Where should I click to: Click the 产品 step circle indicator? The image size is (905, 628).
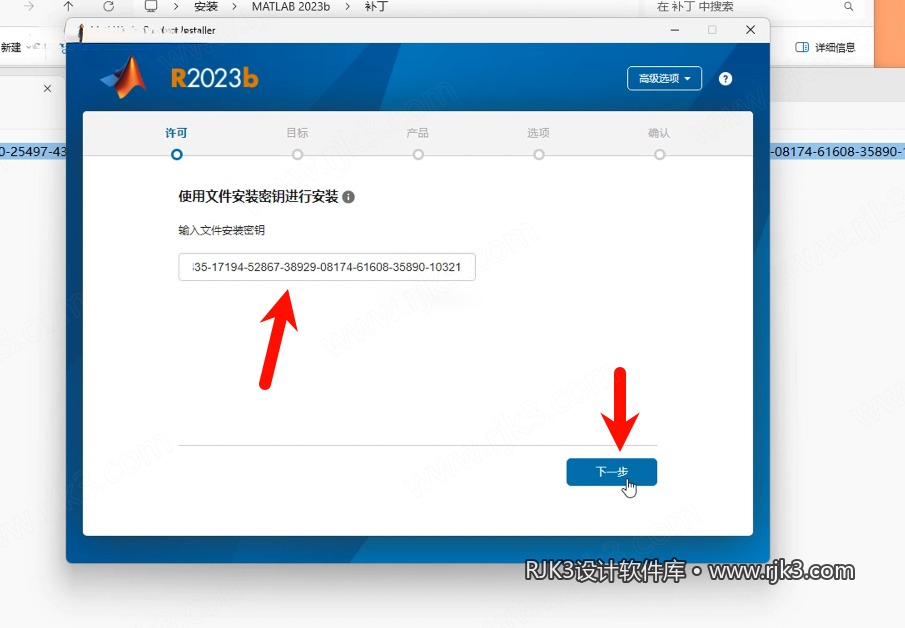pos(418,155)
